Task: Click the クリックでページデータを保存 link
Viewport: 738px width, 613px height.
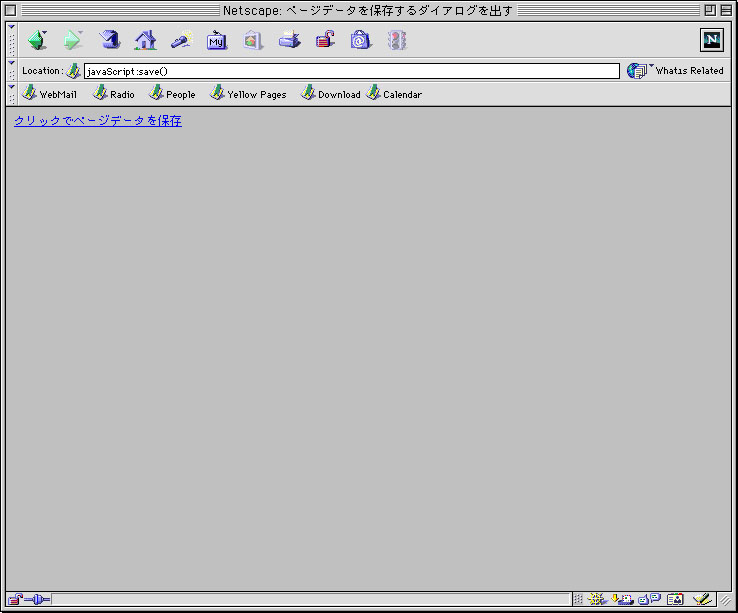Action: coord(98,121)
